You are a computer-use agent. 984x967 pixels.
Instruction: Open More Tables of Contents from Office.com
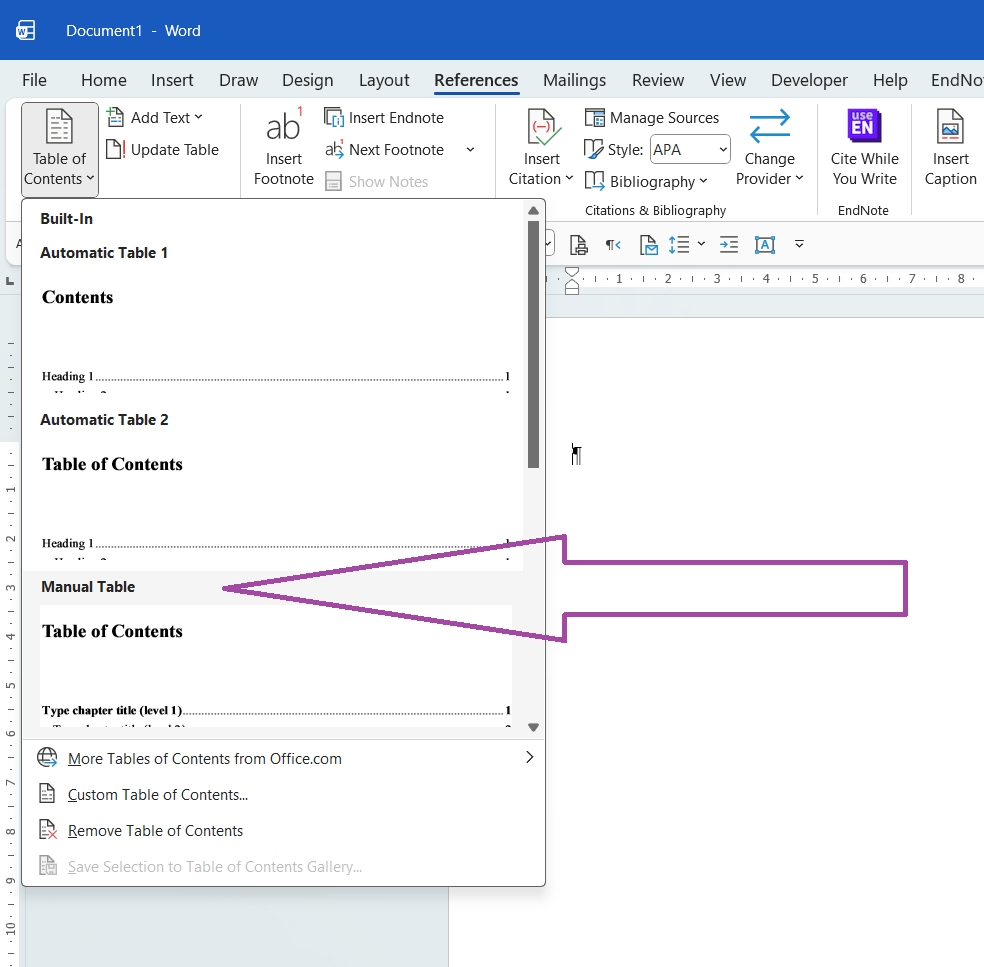[x=284, y=758]
